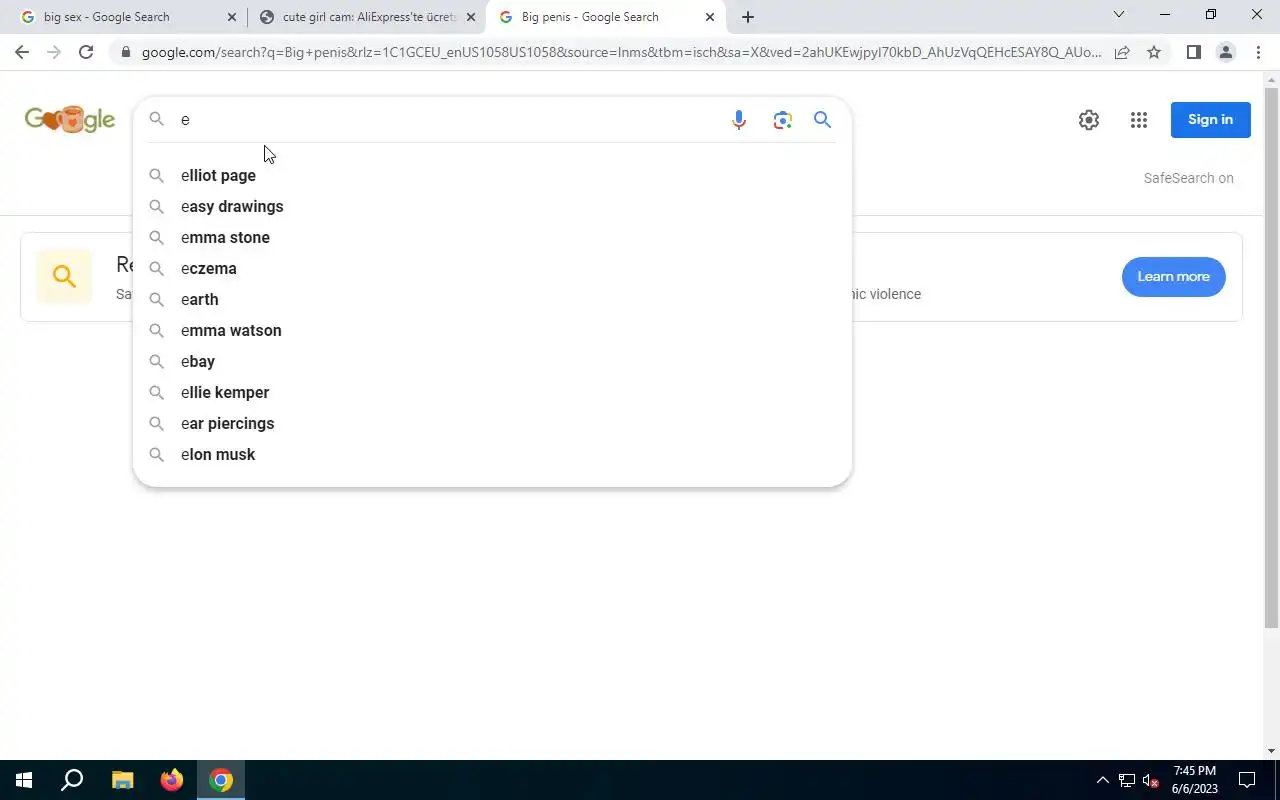Bookmark this tab with the star
Image resolution: width=1280 pixels, height=800 pixels.
pyautogui.click(x=1154, y=52)
